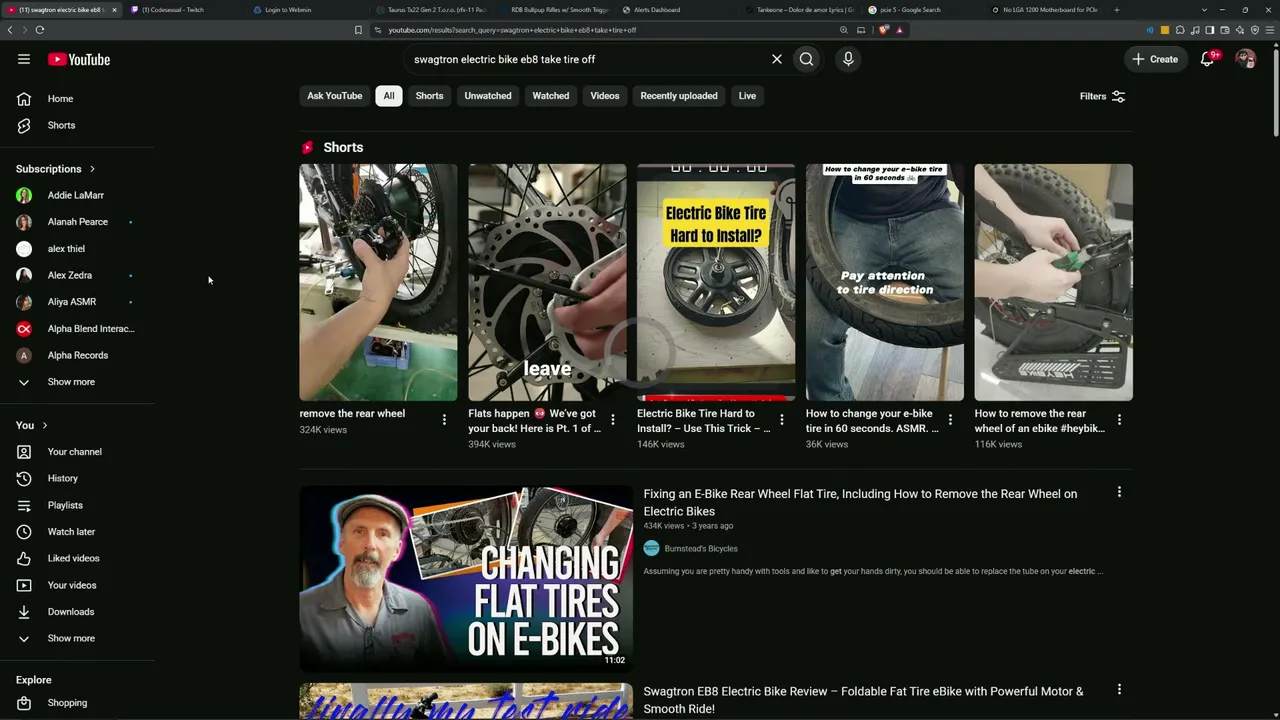Start voice search with the microphone icon

(x=848, y=59)
